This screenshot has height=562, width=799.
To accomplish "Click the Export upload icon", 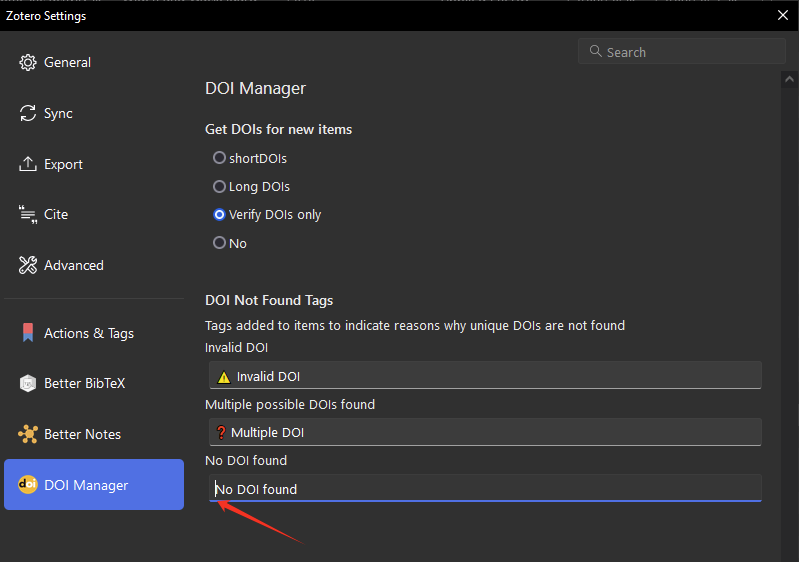I will click(x=28, y=164).
